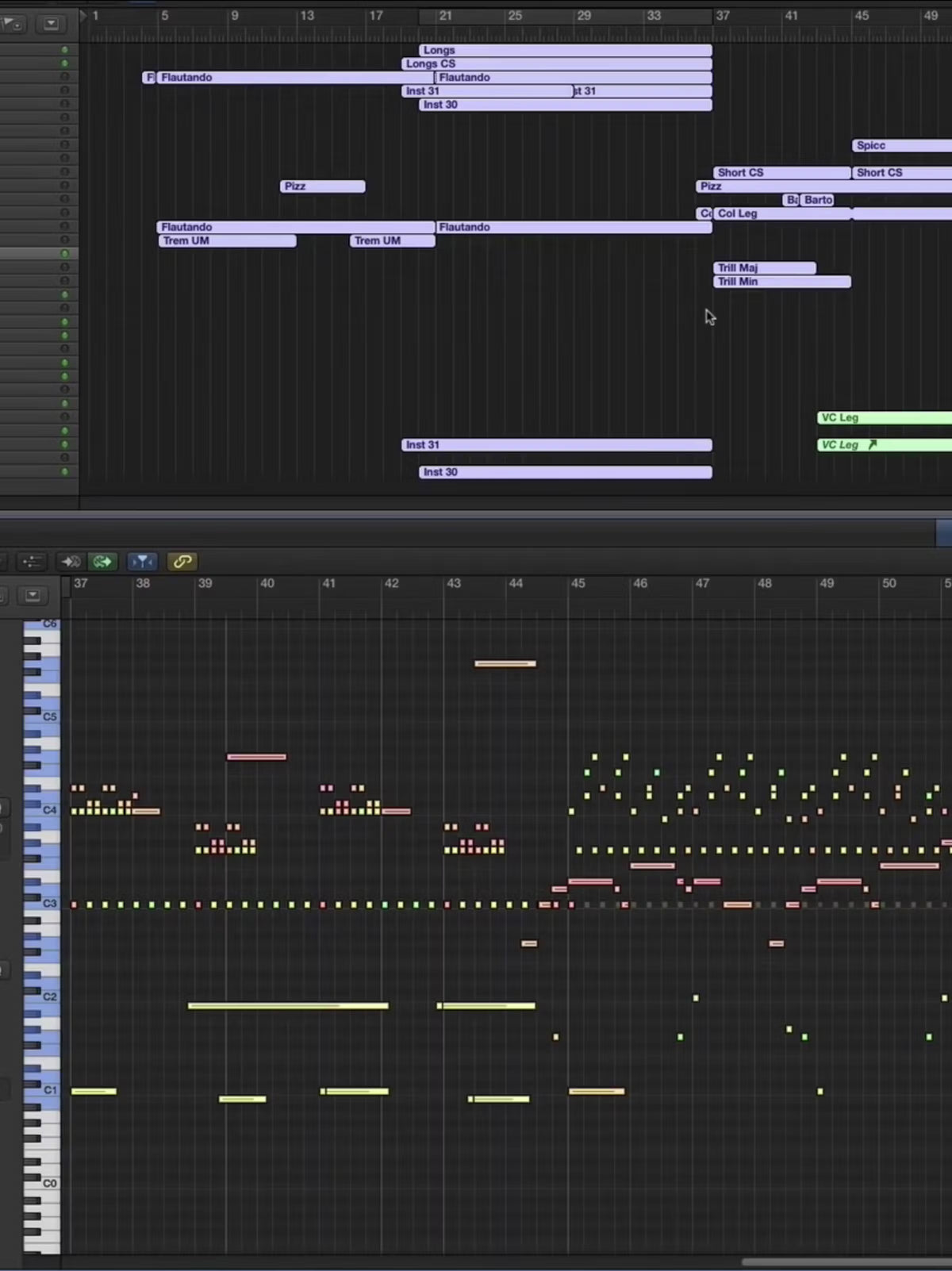This screenshot has height=1271, width=952.
Task: Select the Trill Maj region
Action: pyautogui.click(x=765, y=268)
